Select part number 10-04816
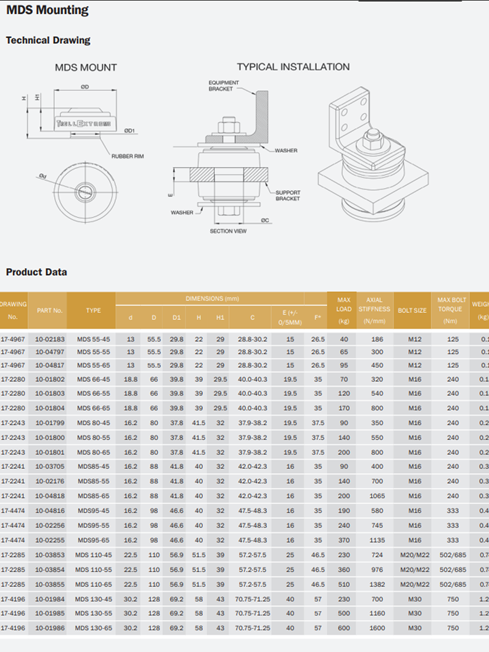489x652 pixels. click(x=50, y=511)
